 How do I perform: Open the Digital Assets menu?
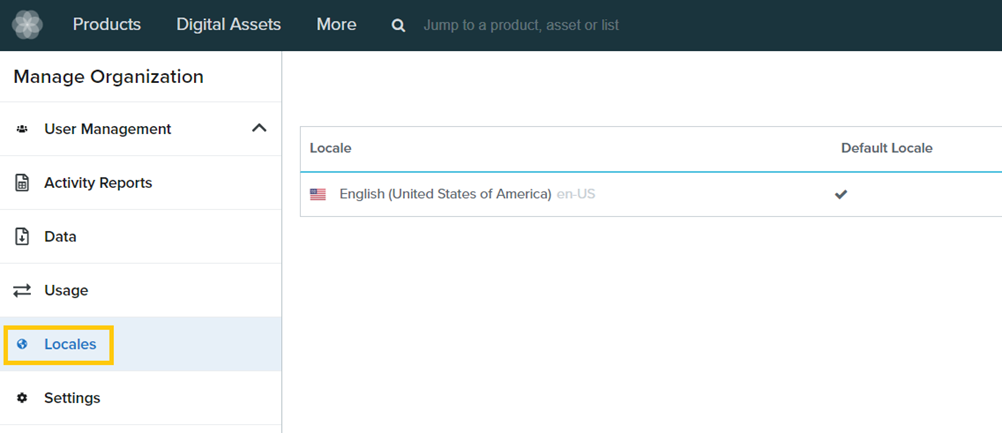coord(229,25)
